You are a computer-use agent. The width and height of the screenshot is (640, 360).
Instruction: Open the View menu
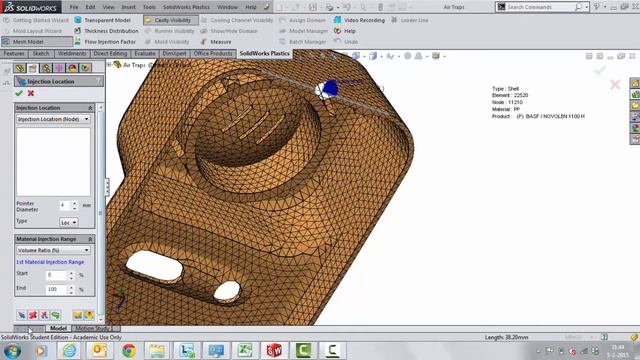click(108, 7)
